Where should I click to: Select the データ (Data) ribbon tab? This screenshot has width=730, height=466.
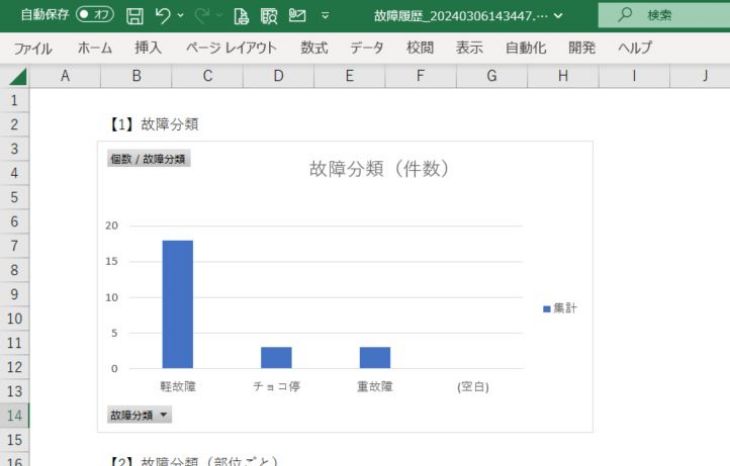[x=366, y=47]
